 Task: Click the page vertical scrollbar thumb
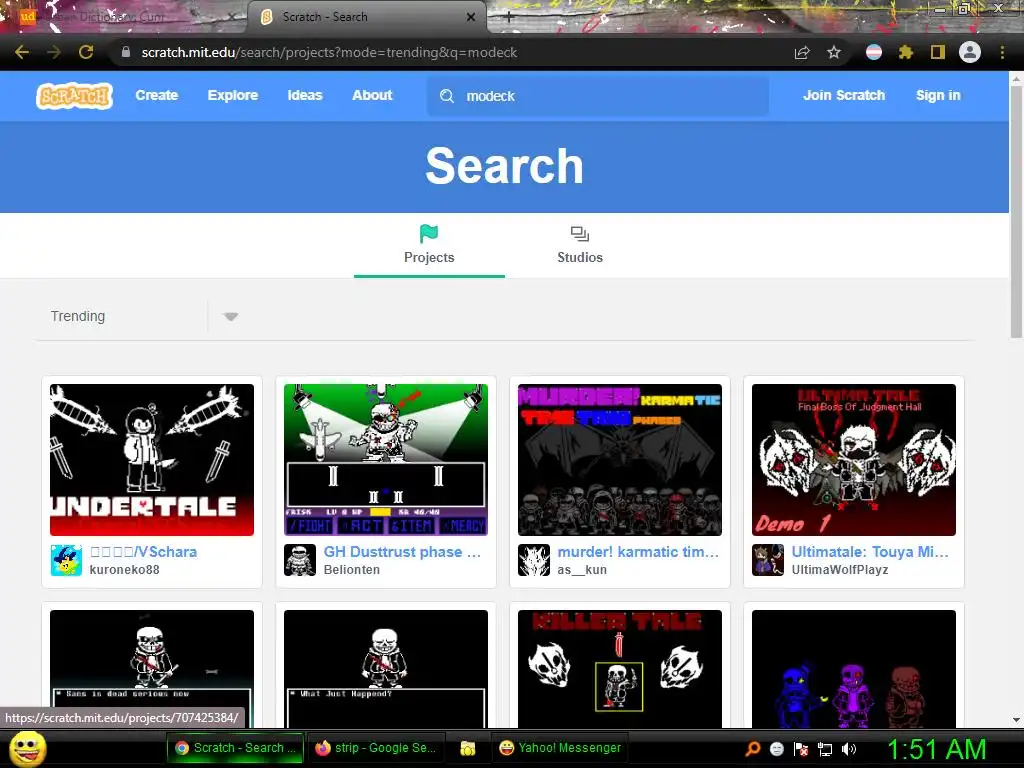(x=1016, y=211)
